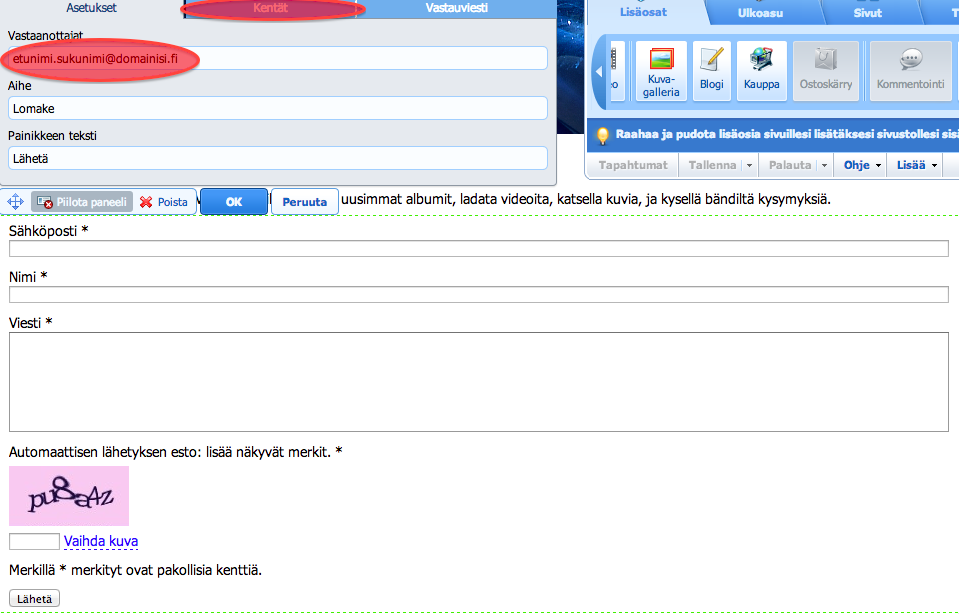Select the Blogi module icon
The height and width of the screenshot is (614, 959).
[x=711, y=71]
